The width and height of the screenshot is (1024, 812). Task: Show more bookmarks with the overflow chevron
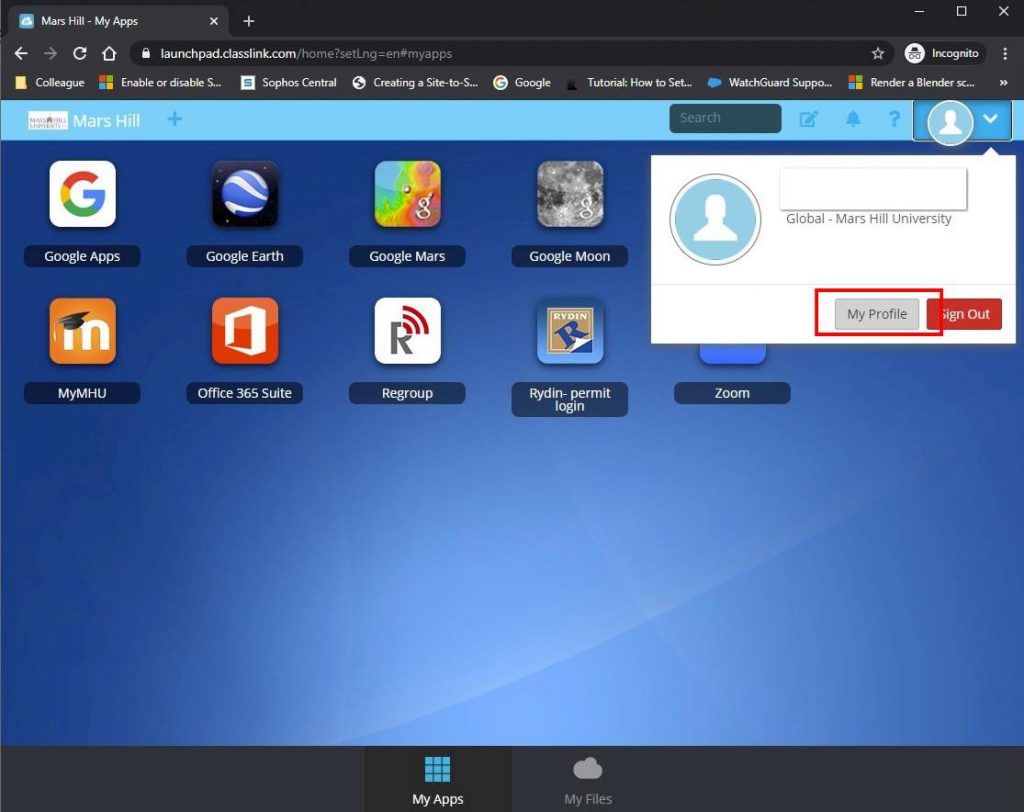[x=1003, y=83]
